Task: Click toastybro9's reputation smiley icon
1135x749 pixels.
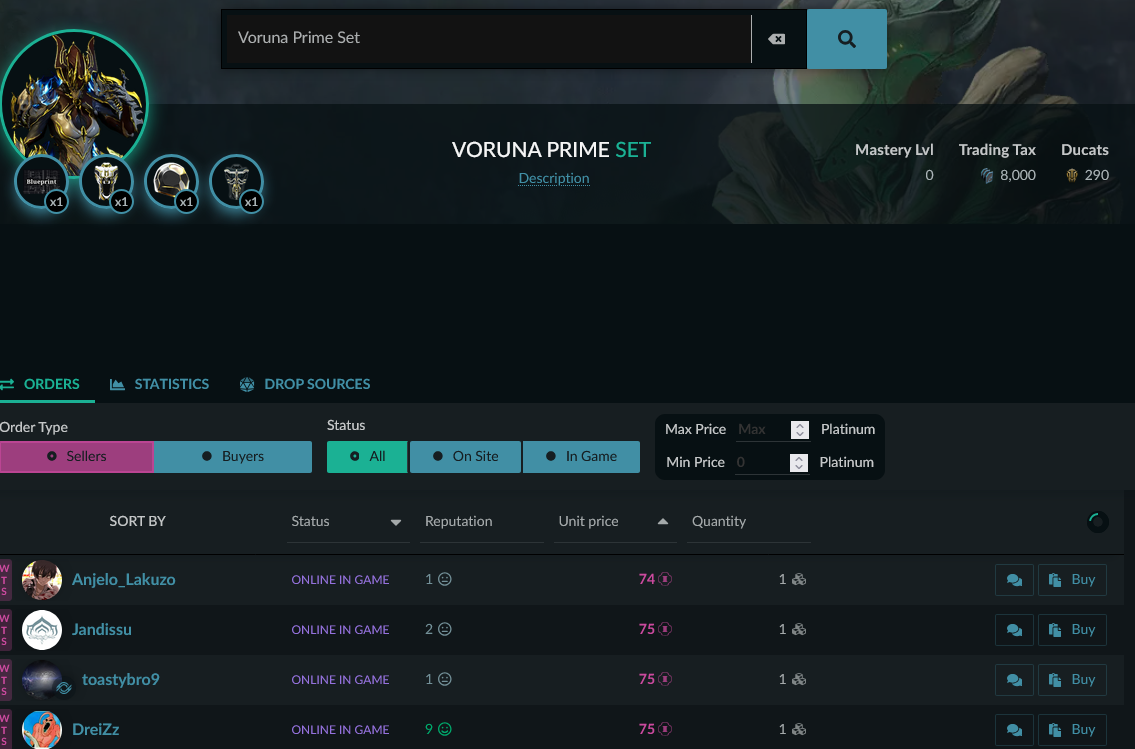Action: click(x=445, y=679)
